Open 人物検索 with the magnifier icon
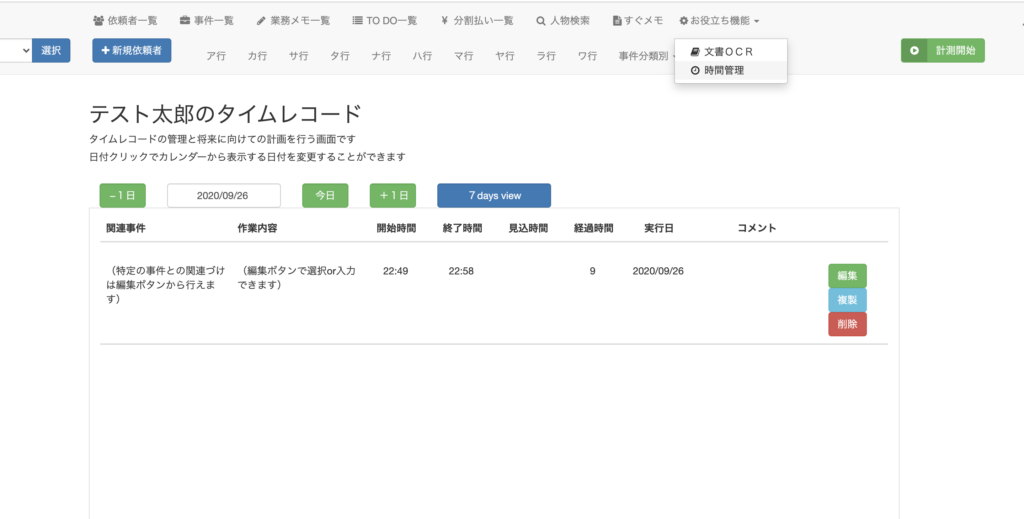This screenshot has height=519, width=1024. (x=562, y=20)
